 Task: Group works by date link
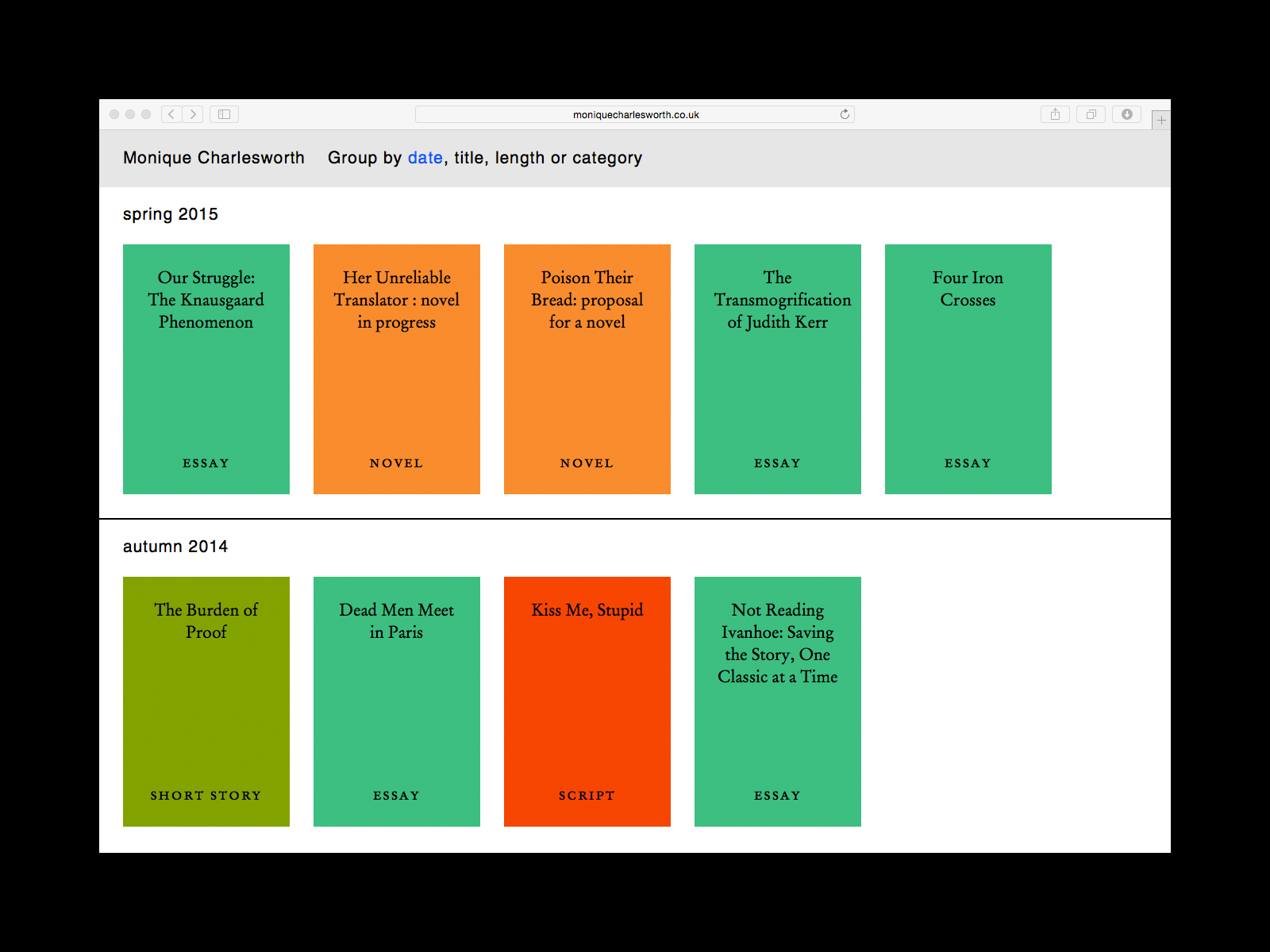click(x=425, y=158)
